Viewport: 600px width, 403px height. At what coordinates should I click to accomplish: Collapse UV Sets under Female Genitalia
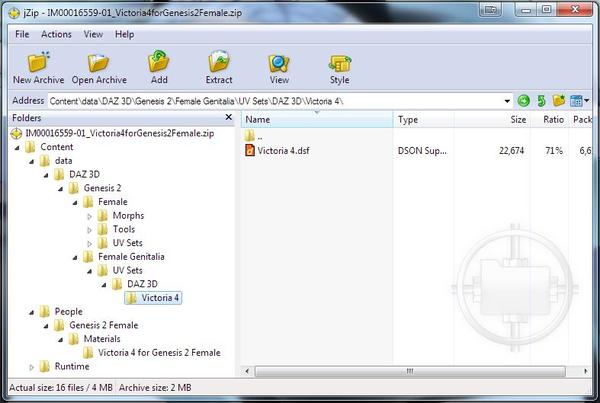[90, 271]
